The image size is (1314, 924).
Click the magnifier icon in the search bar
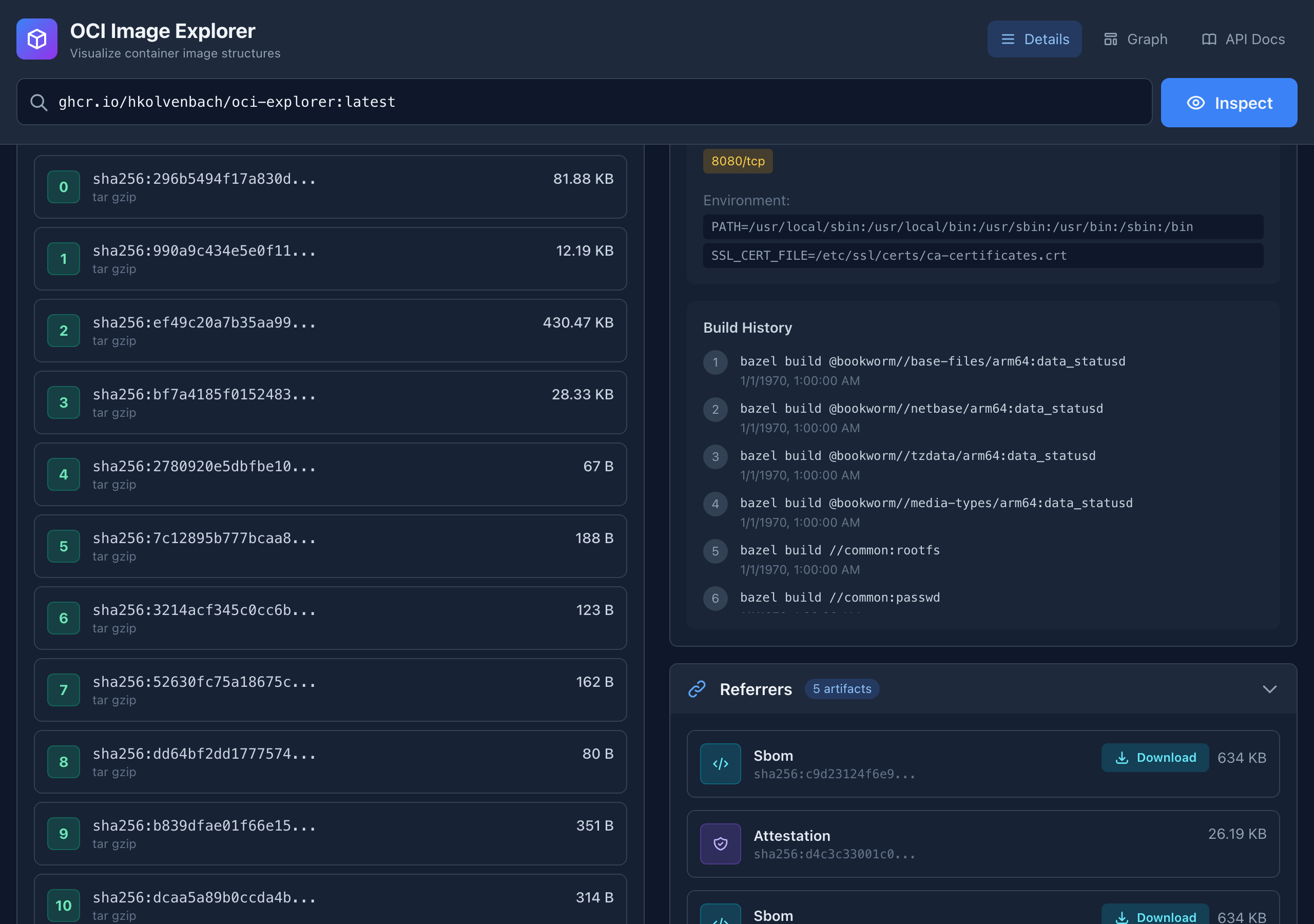coord(38,103)
